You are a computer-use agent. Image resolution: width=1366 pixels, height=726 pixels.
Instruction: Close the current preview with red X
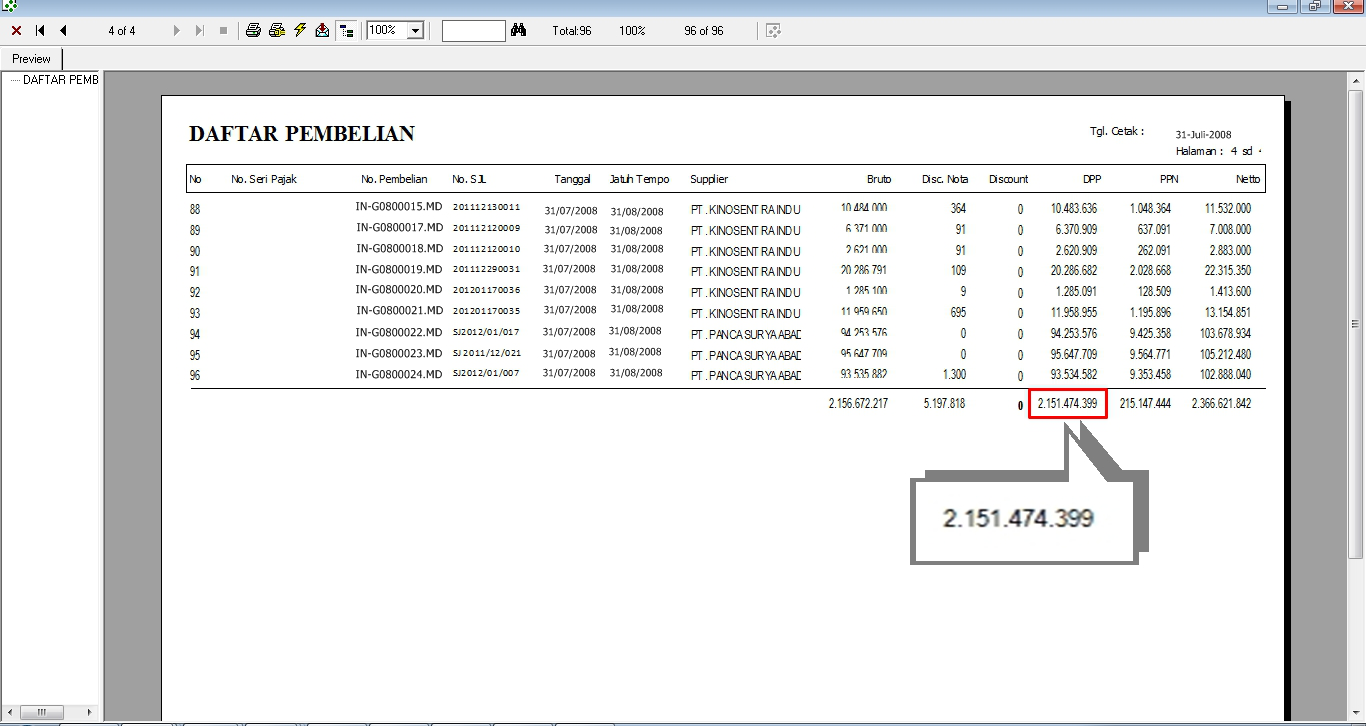pos(16,31)
